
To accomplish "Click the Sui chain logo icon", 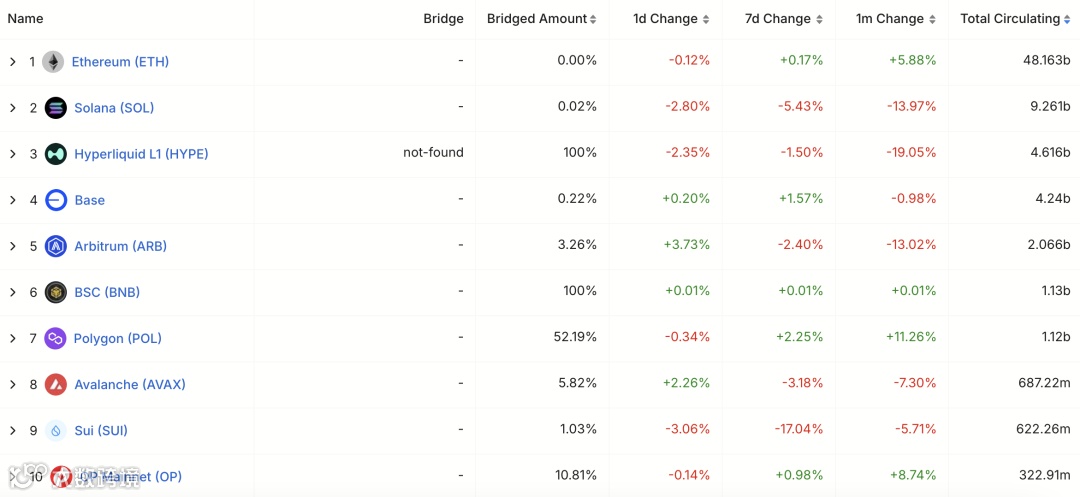I will pyautogui.click(x=56, y=430).
